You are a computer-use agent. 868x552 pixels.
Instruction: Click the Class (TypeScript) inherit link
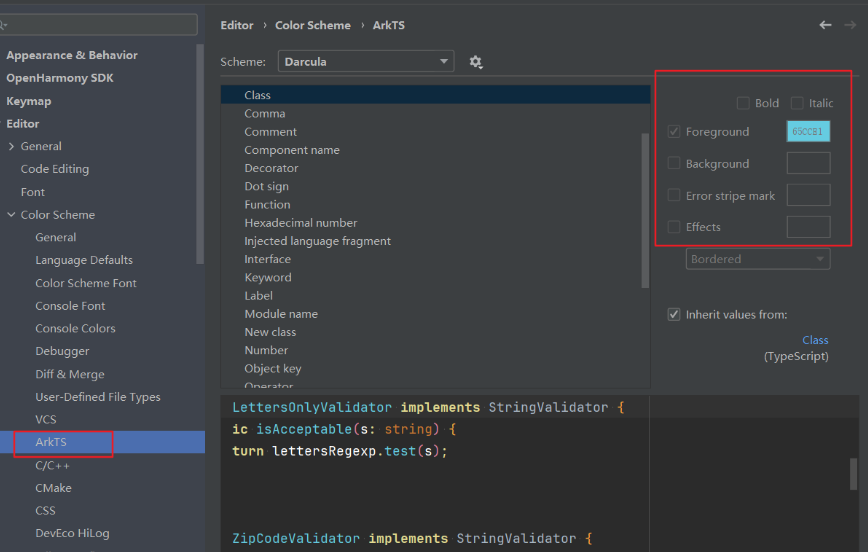[x=815, y=340]
